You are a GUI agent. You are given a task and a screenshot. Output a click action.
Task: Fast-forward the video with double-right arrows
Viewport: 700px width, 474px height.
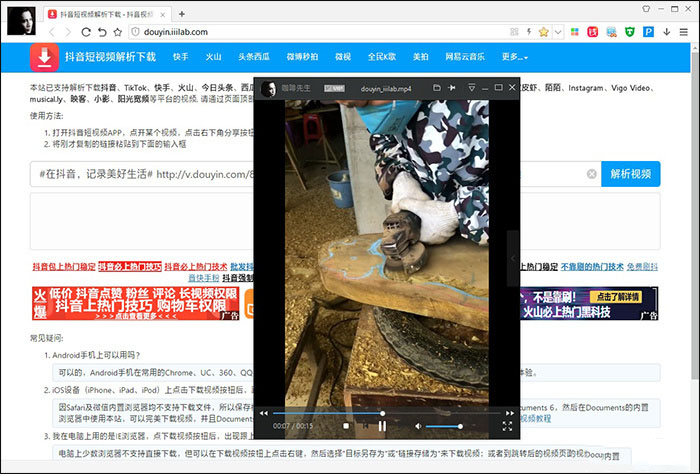(x=509, y=413)
